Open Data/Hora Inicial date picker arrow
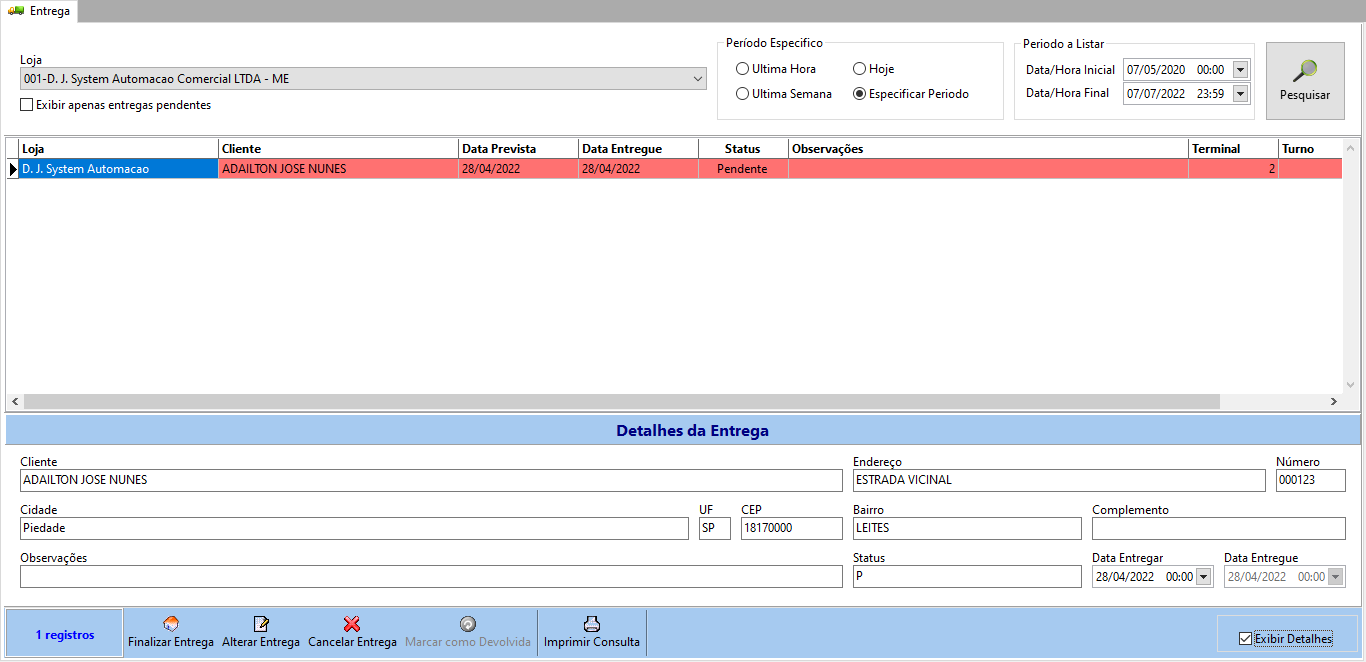 click(x=1241, y=70)
